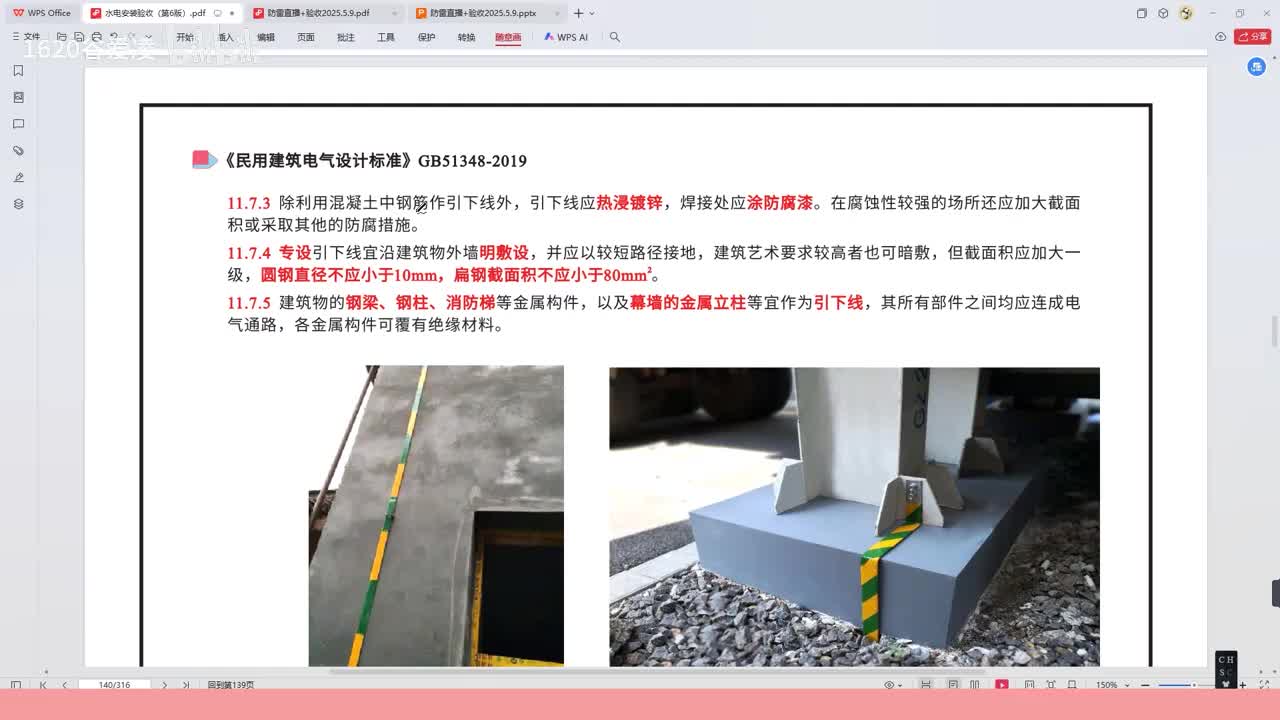Switch to the 保护 ribbon tab
1280x720 pixels.
tap(426, 37)
